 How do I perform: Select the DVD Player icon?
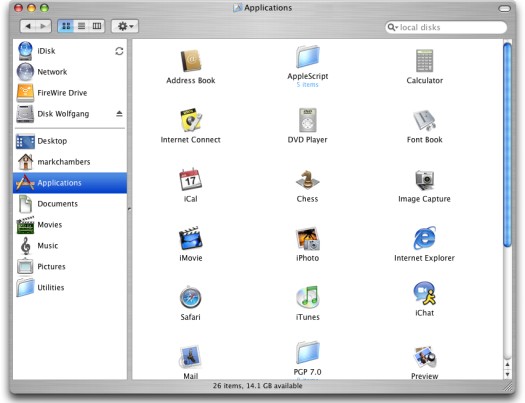[x=308, y=120]
